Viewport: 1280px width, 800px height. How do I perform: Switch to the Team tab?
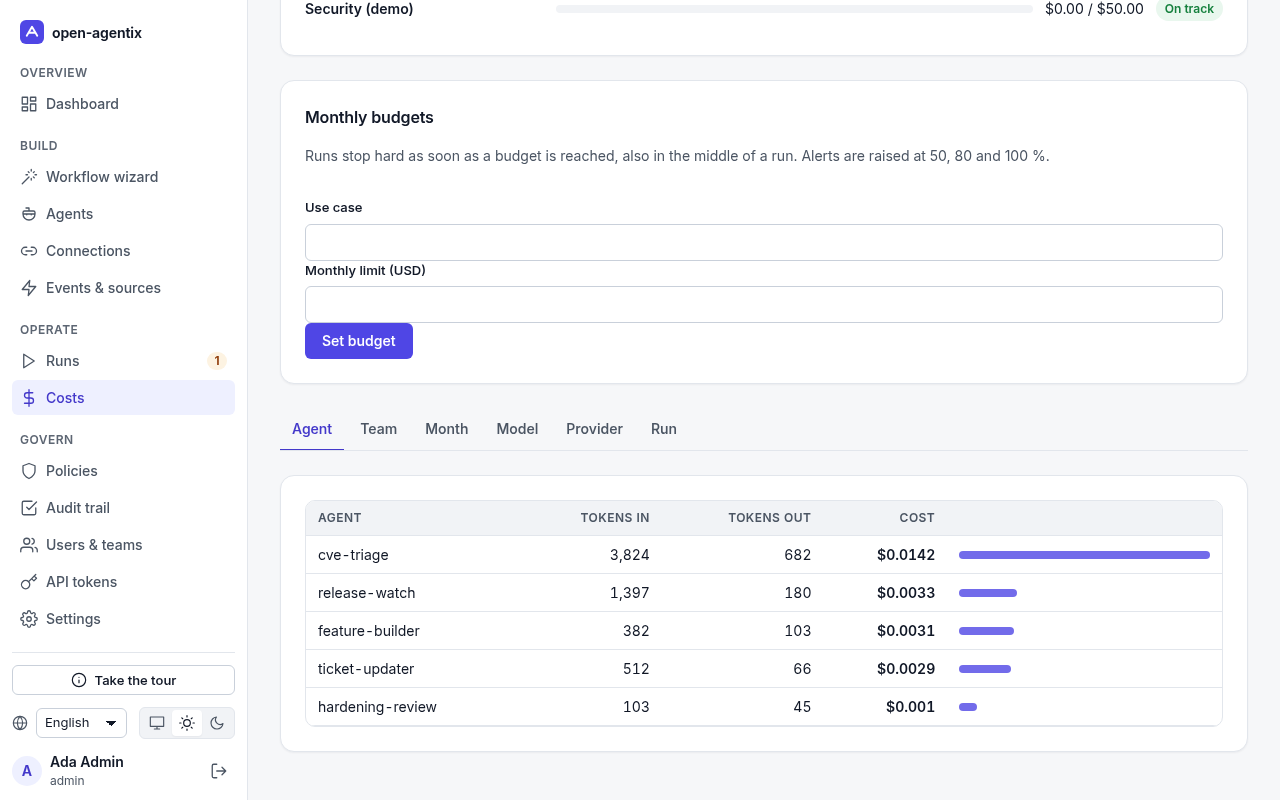click(379, 429)
